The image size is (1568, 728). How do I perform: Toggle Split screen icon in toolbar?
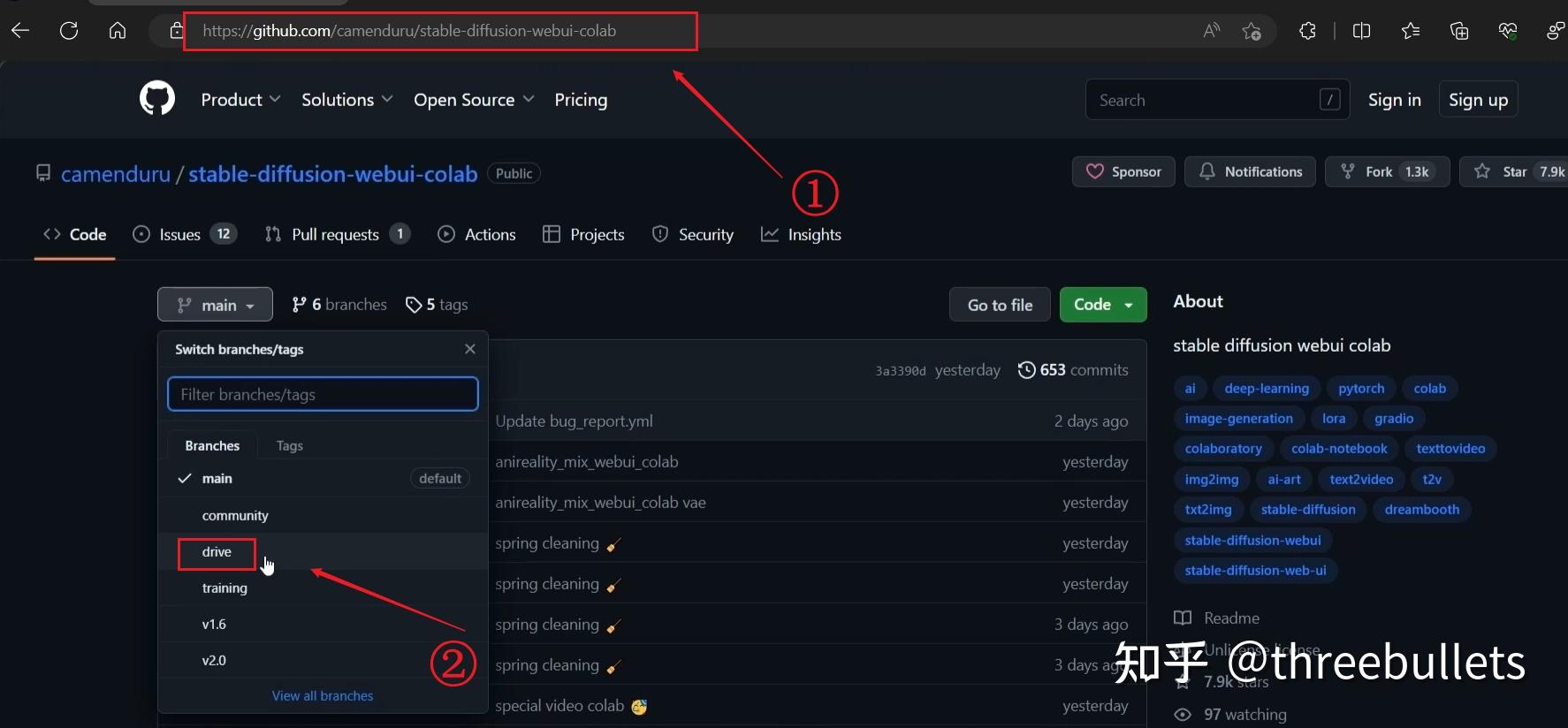[x=1362, y=31]
